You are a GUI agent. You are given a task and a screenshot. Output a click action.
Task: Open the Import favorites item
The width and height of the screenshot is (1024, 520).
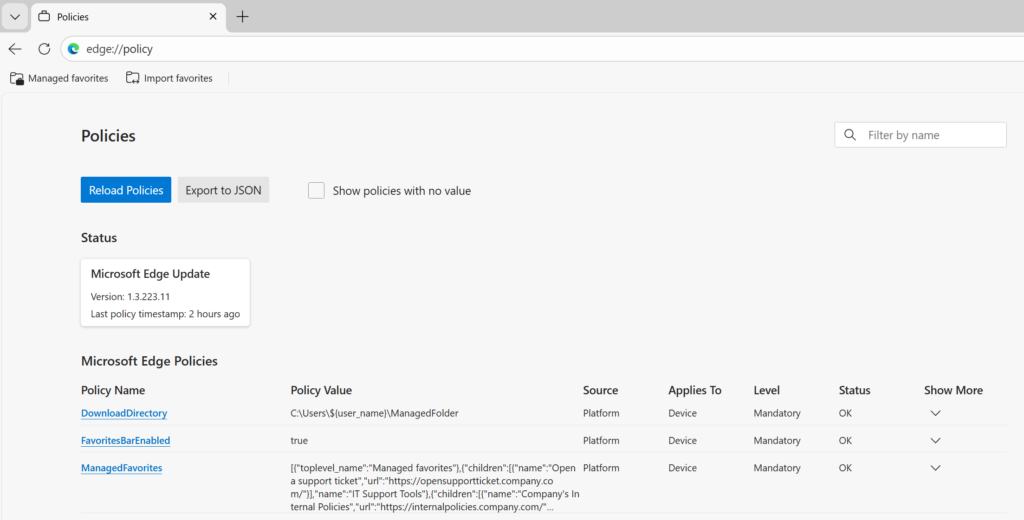tap(169, 78)
